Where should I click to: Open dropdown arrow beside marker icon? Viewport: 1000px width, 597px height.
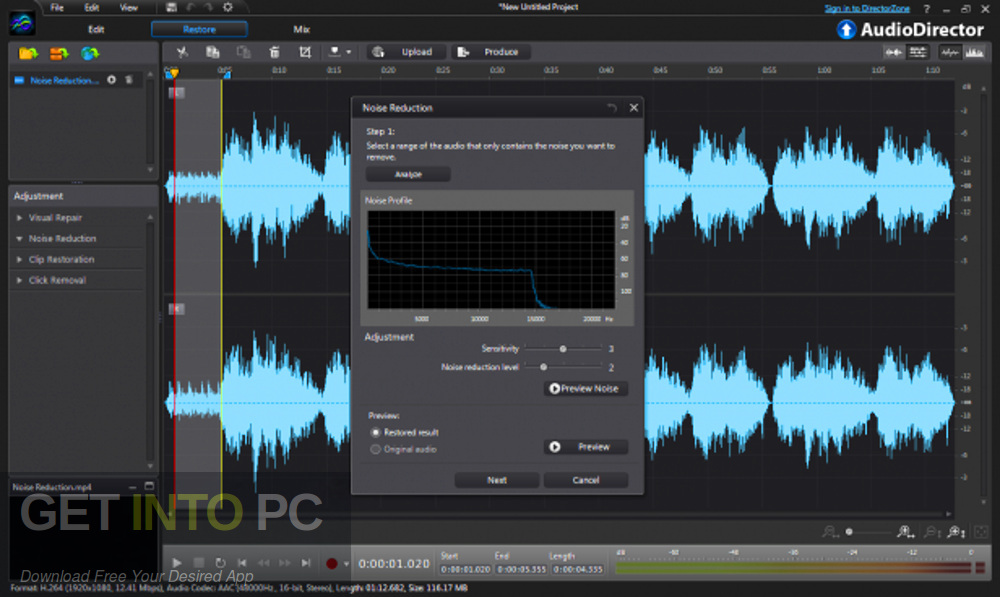pyautogui.click(x=348, y=52)
